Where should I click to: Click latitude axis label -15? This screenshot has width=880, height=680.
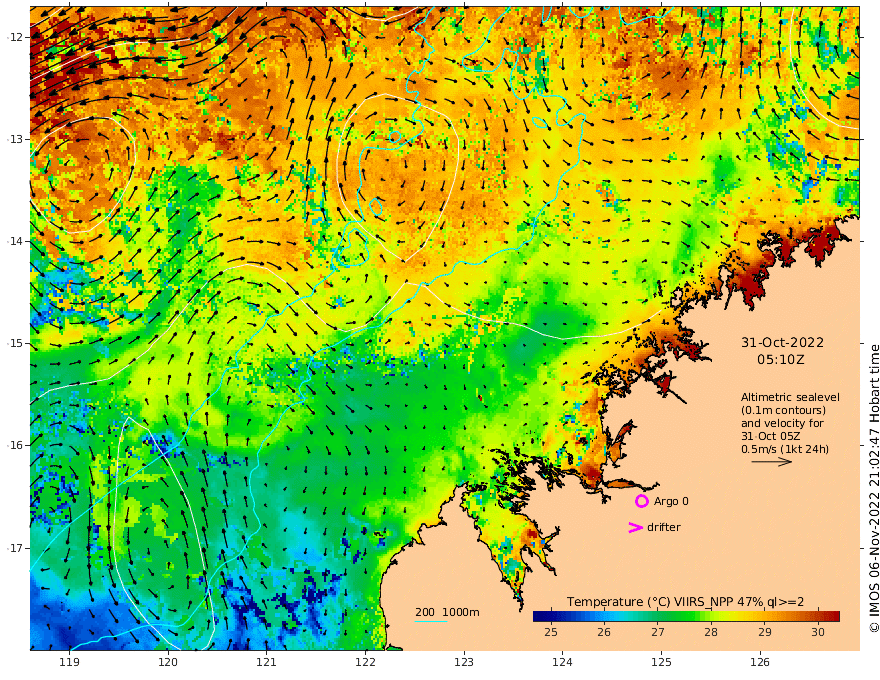[x=15, y=343]
